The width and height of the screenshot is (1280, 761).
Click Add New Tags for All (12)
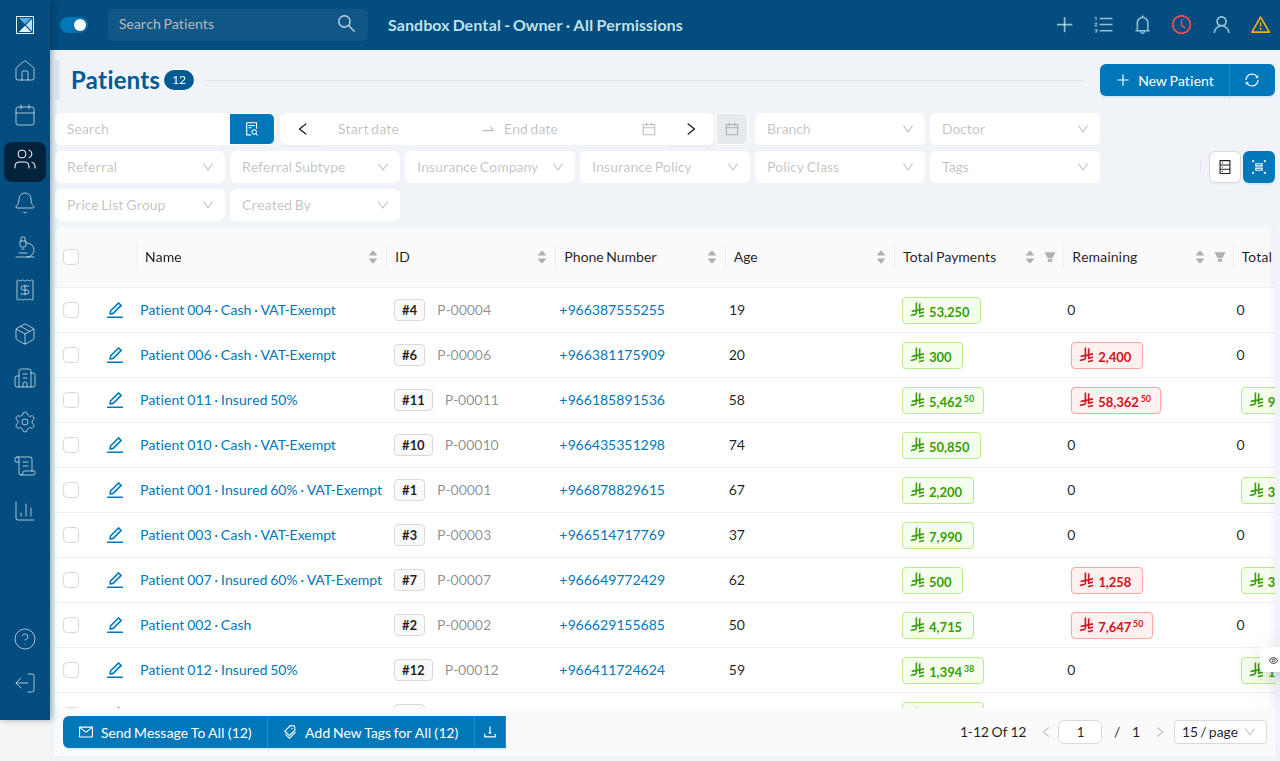371,733
